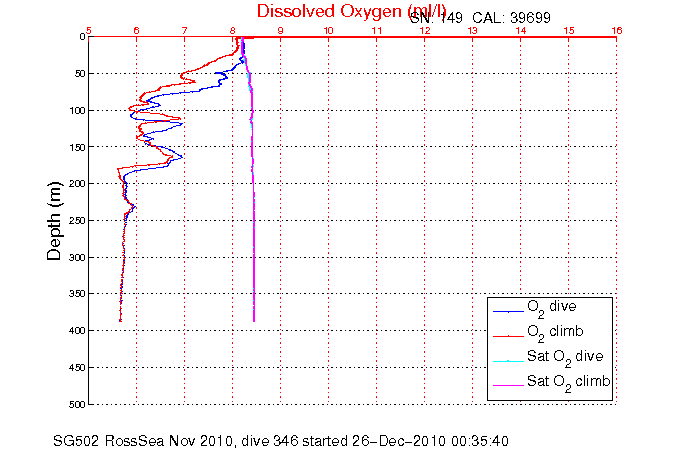The height and width of the screenshot is (454, 681).
Task: Click the 'Depth (m)' axis label
Action: click(55, 221)
